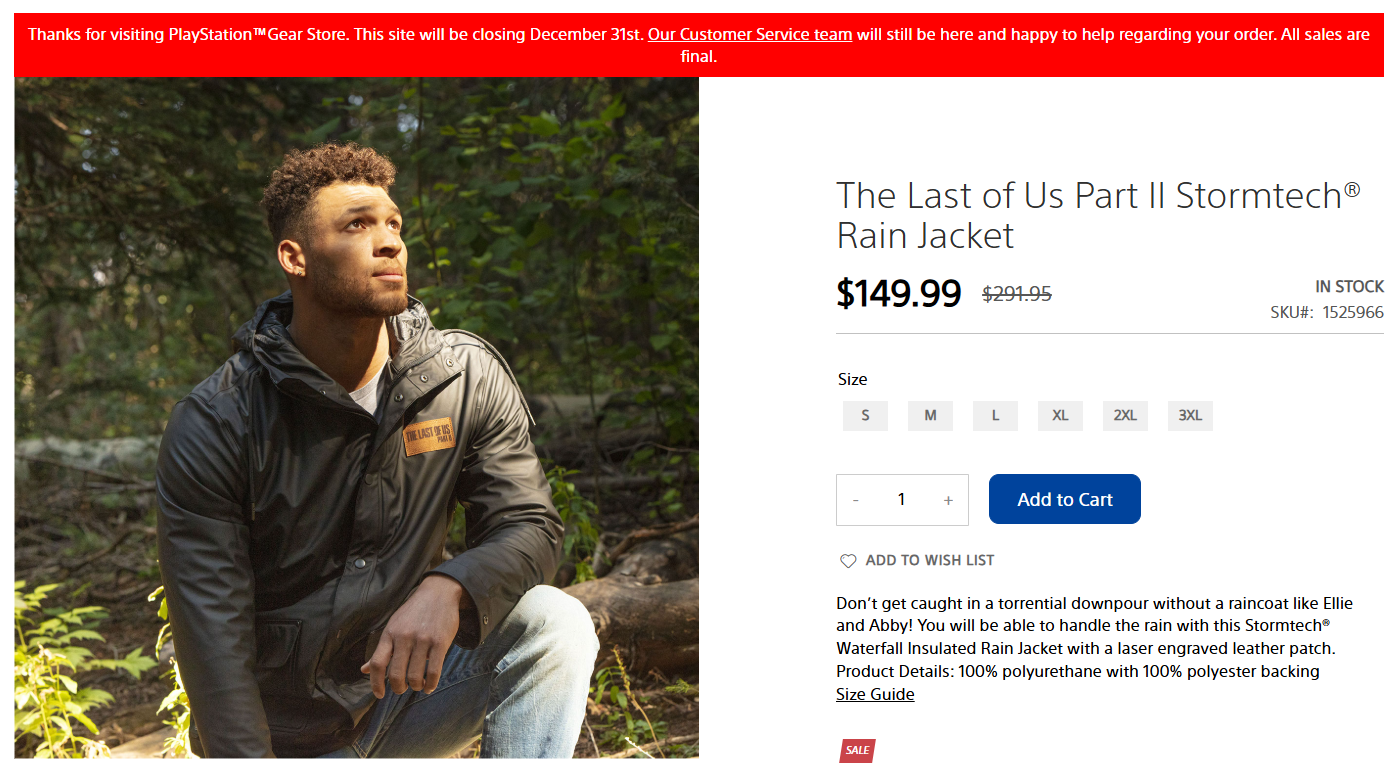1394x763 pixels.
Task: Click the red SALE badge
Action: pos(857,750)
